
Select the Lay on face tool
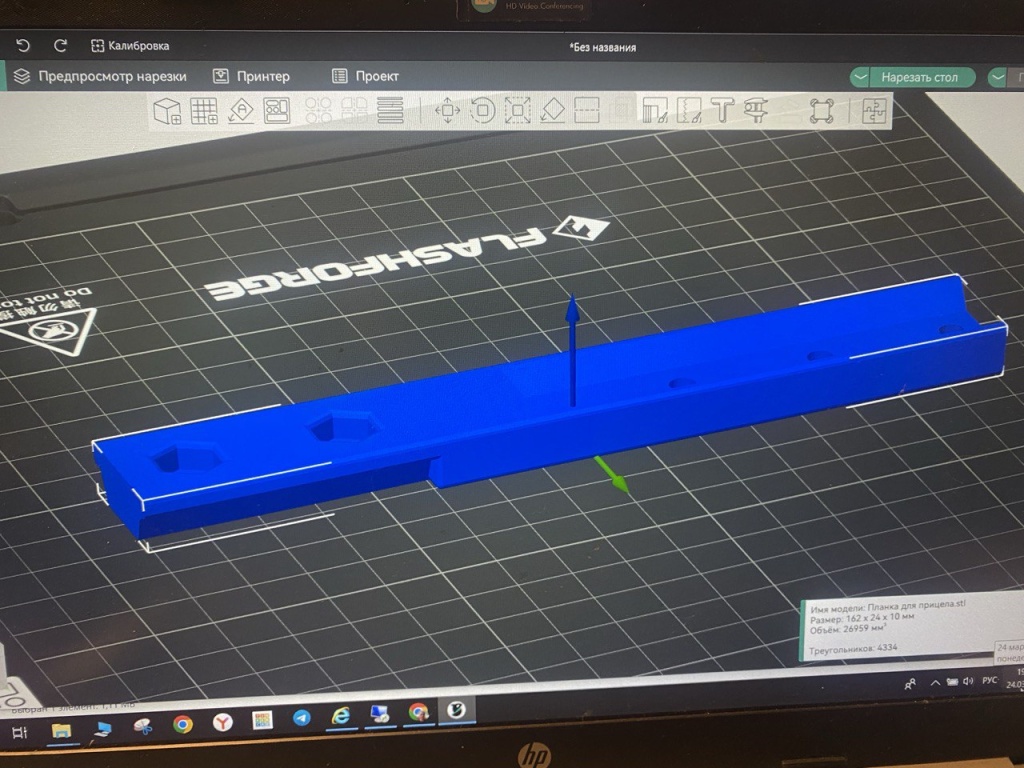[552, 110]
